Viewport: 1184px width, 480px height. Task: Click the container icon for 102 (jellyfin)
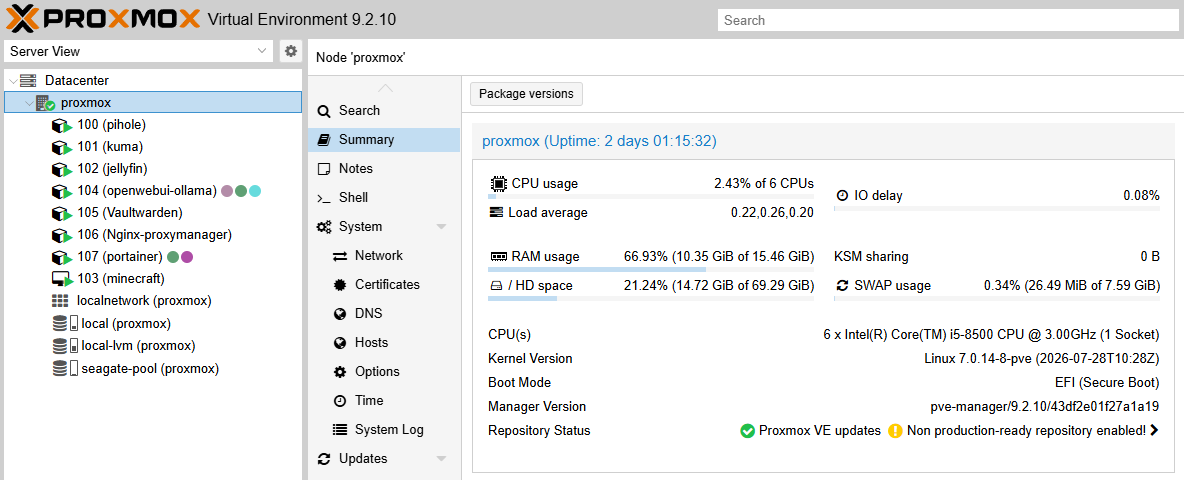pyautogui.click(x=62, y=169)
